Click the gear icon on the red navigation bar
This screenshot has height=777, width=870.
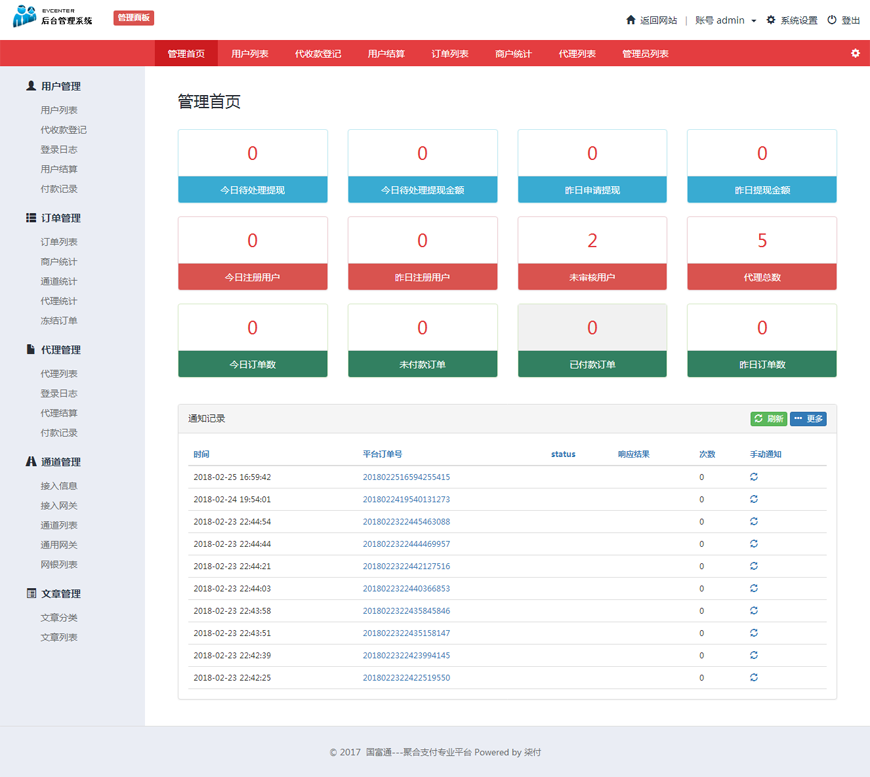pyautogui.click(x=855, y=53)
